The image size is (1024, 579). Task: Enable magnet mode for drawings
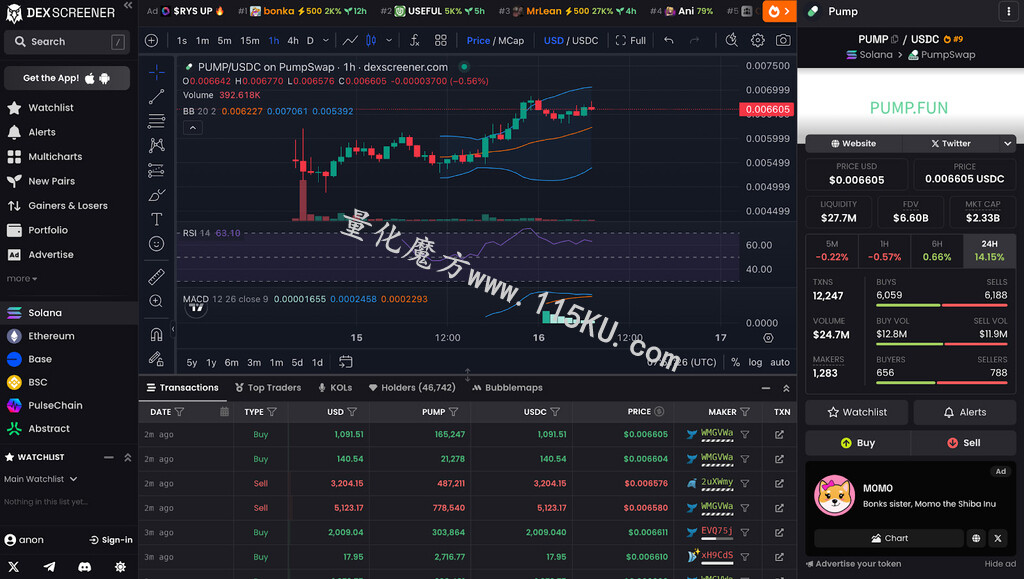pos(156,334)
